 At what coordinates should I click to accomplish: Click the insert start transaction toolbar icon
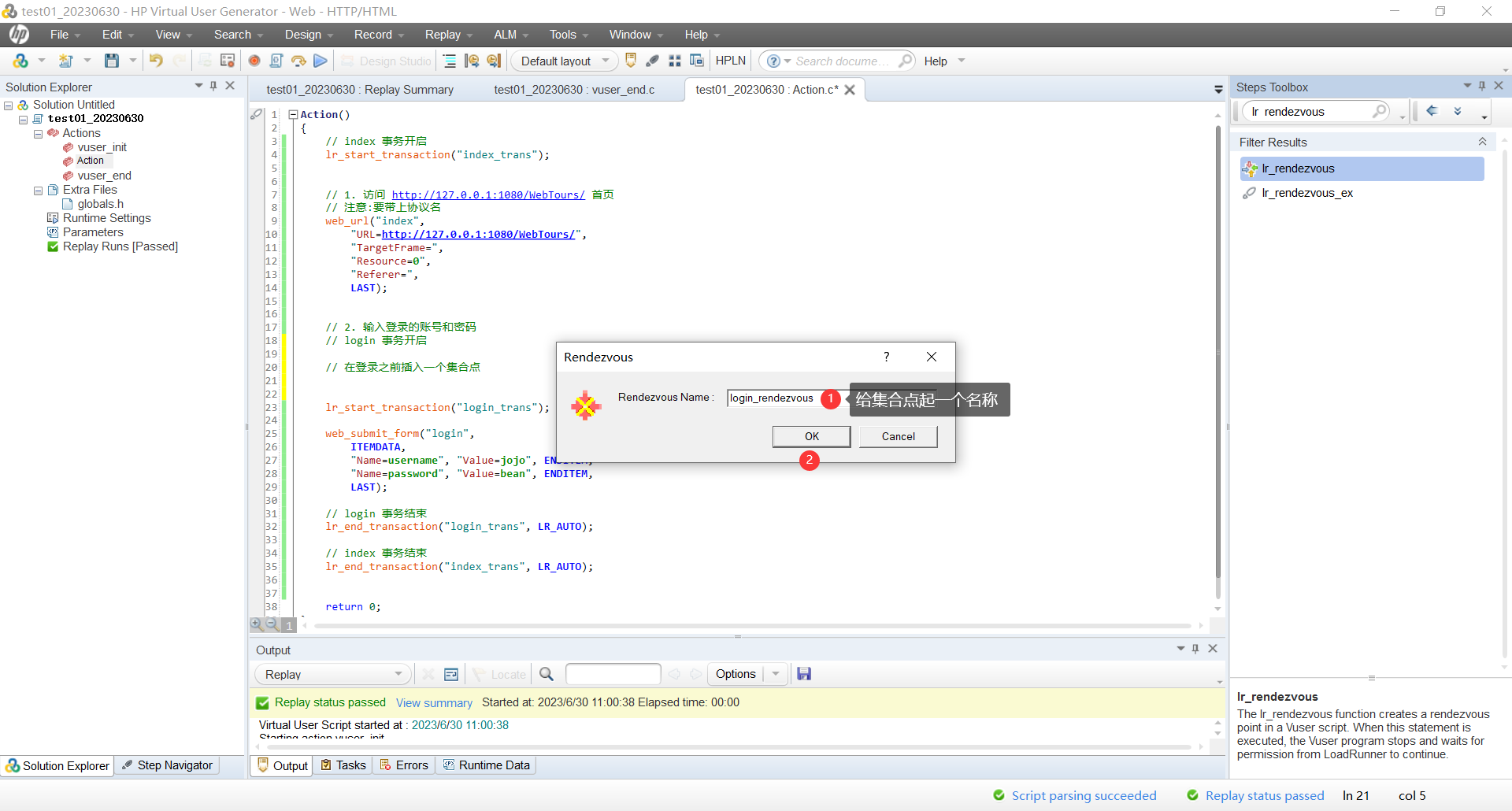(472, 61)
